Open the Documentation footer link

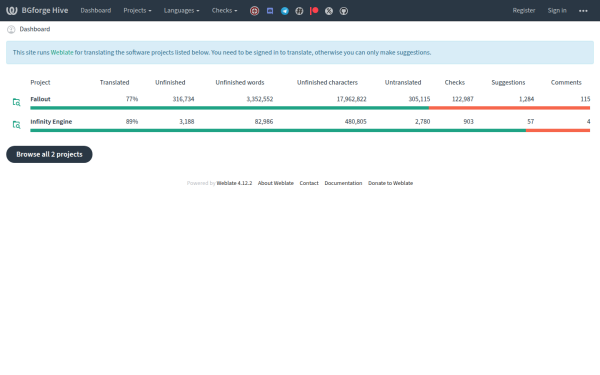(x=343, y=183)
